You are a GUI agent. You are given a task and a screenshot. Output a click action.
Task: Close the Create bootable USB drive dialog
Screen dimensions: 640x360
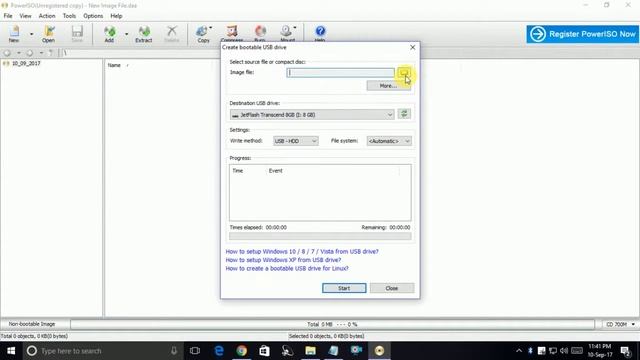[413, 47]
